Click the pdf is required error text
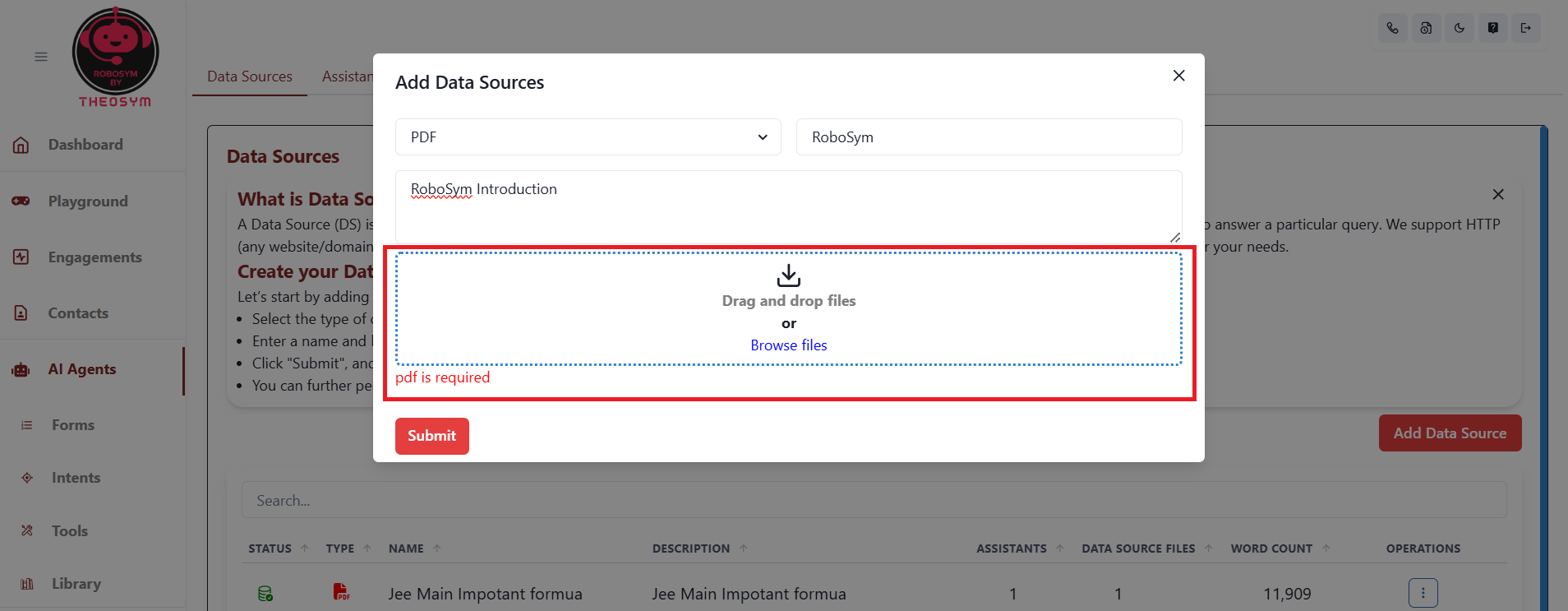The width and height of the screenshot is (1568, 611). [x=443, y=377]
